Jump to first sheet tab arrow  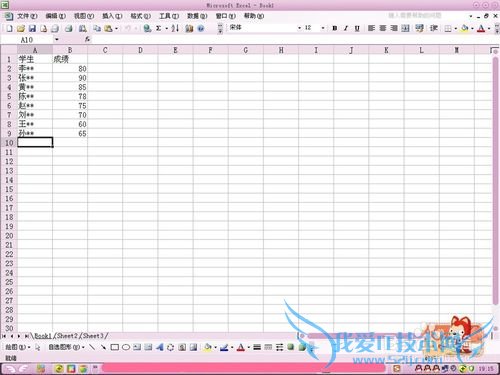[x=4, y=336]
